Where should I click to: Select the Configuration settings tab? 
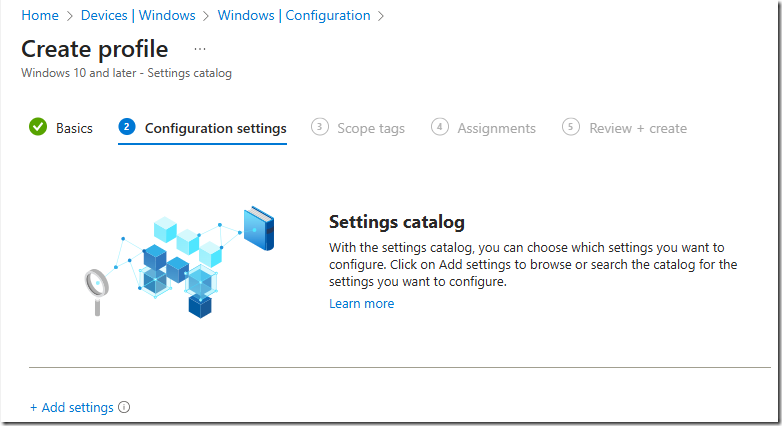pyautogui.click(x=215, y=128)
